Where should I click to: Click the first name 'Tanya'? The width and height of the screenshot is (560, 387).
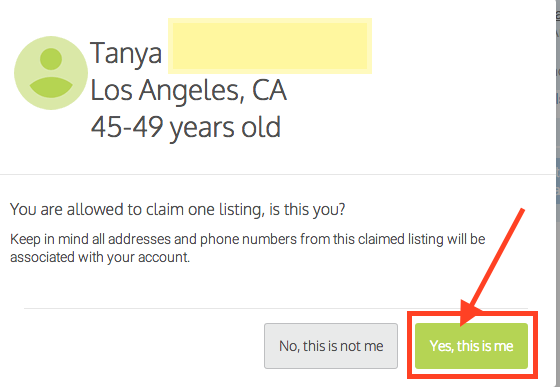(x=126, y=53)
